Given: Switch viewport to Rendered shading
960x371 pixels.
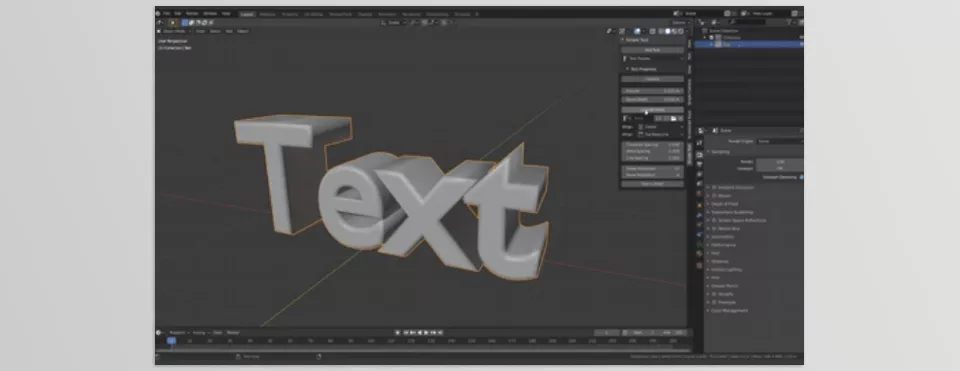Looking at the screenshot, I should [x=680, y=31].
